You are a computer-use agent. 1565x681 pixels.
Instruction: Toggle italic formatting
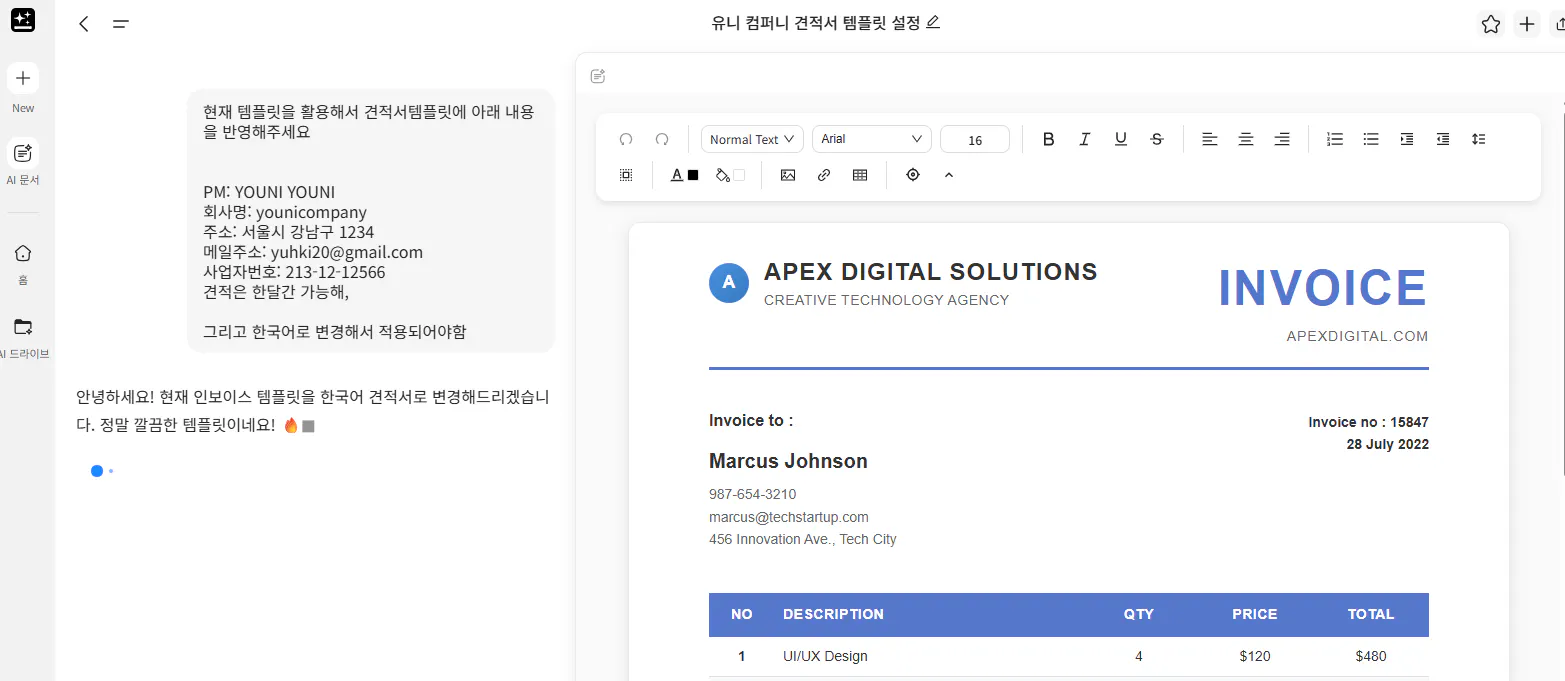(1084, 139)
